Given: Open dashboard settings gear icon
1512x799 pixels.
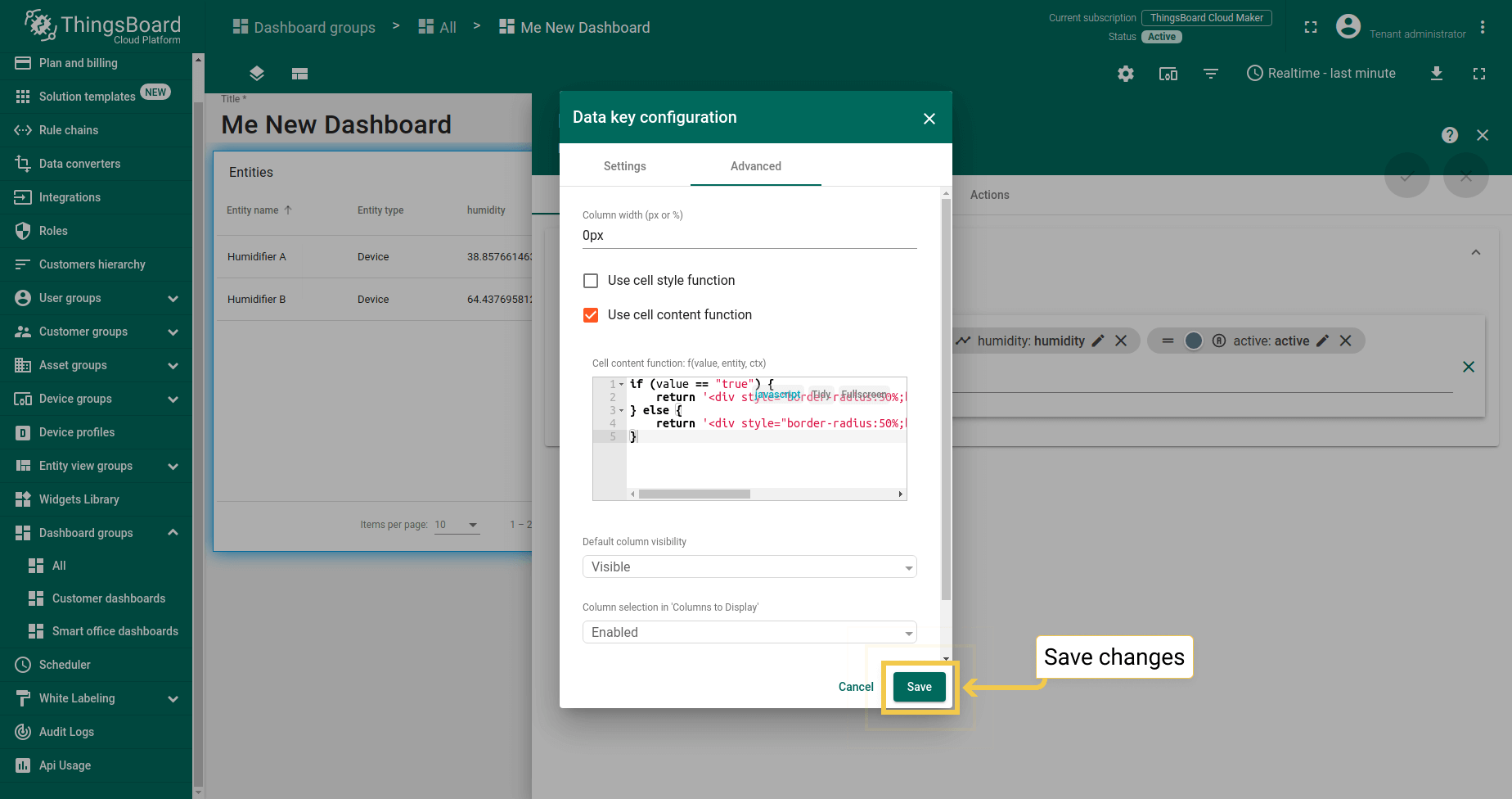Looking at the screenshot, I should click(1126, 74).
